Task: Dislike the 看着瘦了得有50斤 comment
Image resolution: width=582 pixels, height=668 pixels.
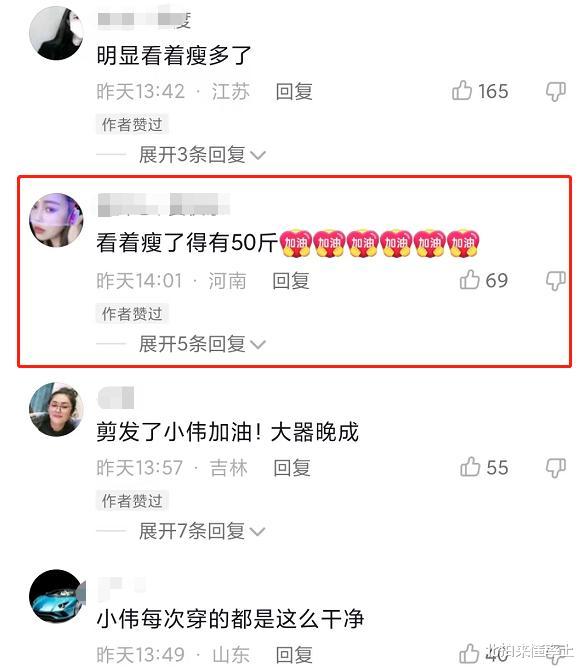Action: 556,281
